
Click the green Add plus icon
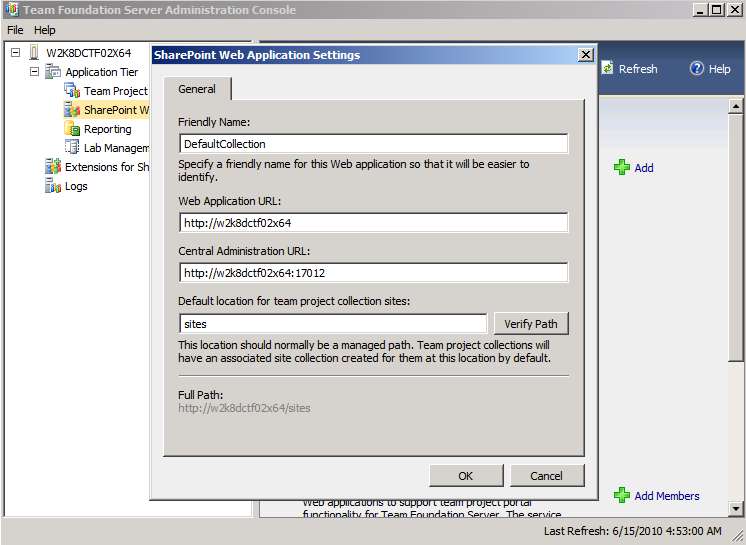tap(622, 167)
